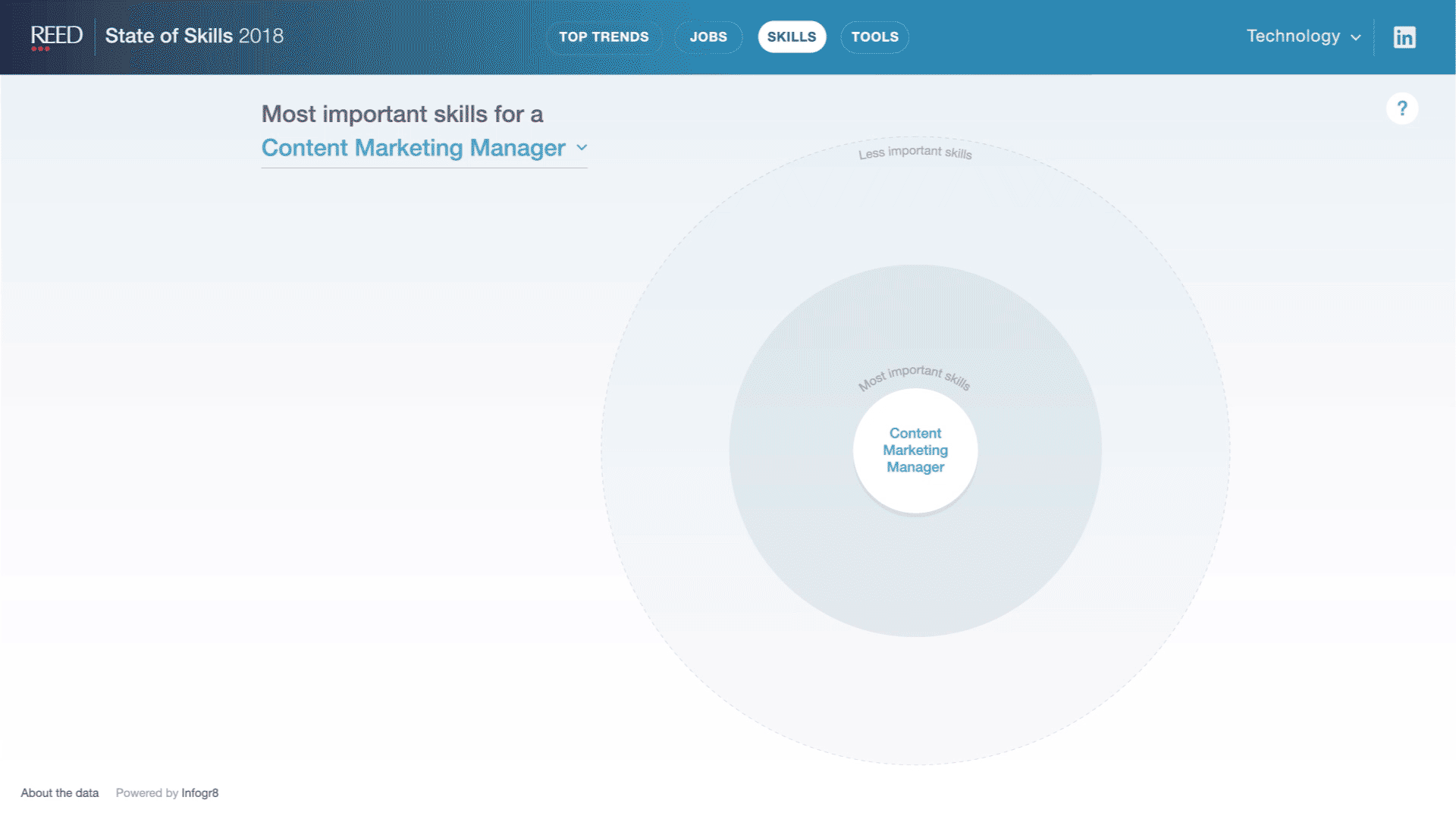
Task: Click the chevron next to Technology
Action: point(1356,38)
